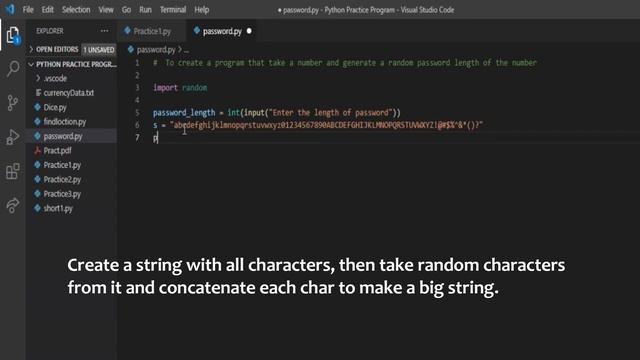640x360 pixels.
Task: Click the Python icon in the password.py breadcrumb
Action: pos(131,49)
